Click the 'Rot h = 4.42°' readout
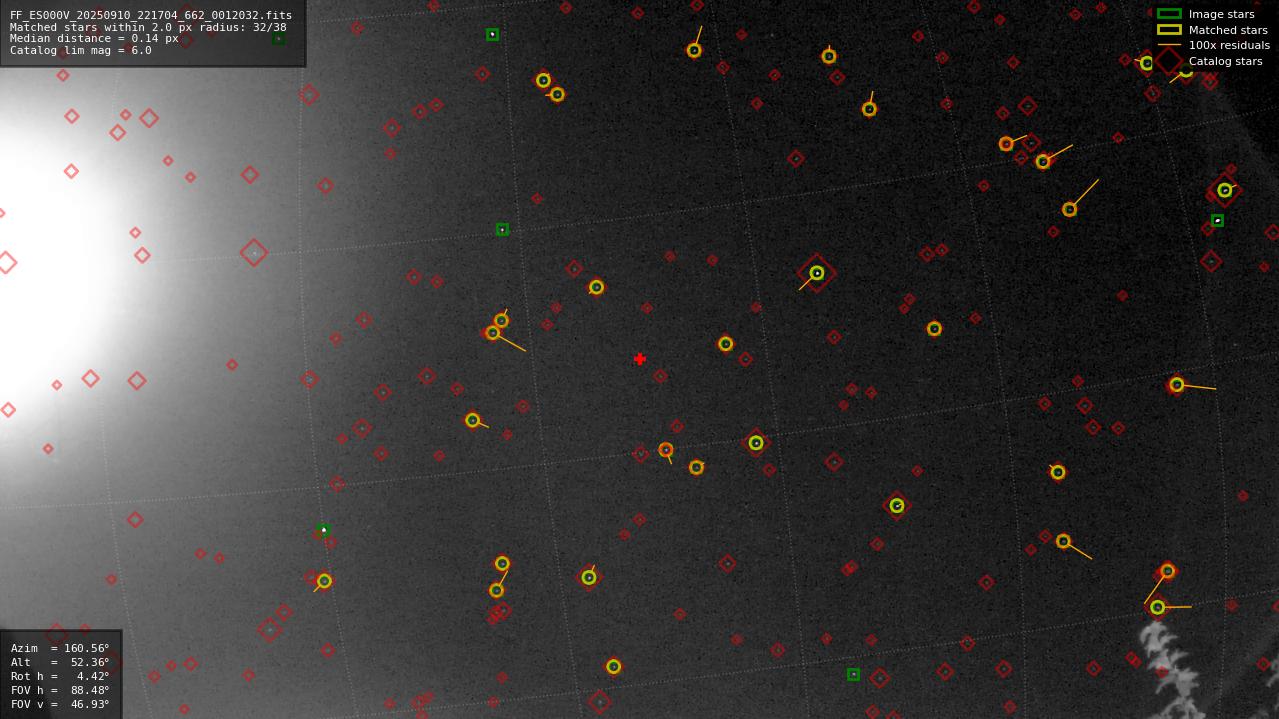Screen dimensions: 1279x719 pos(60,676)
